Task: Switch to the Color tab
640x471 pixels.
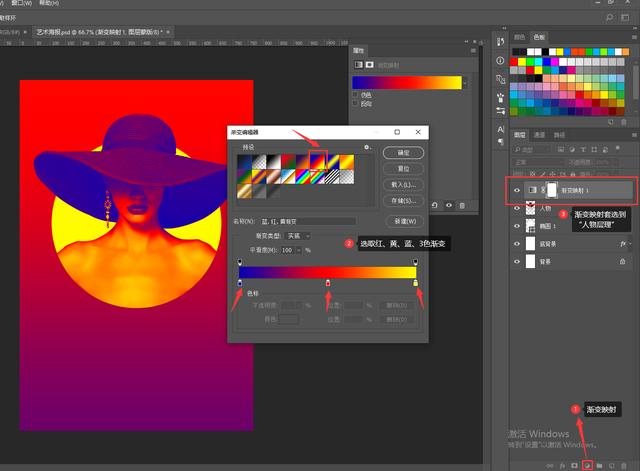Action: point(519,37)
